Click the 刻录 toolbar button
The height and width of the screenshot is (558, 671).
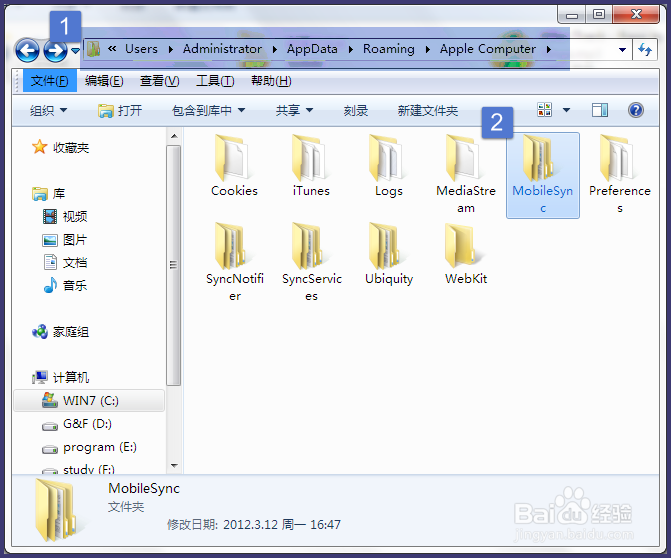click(356, 111)
